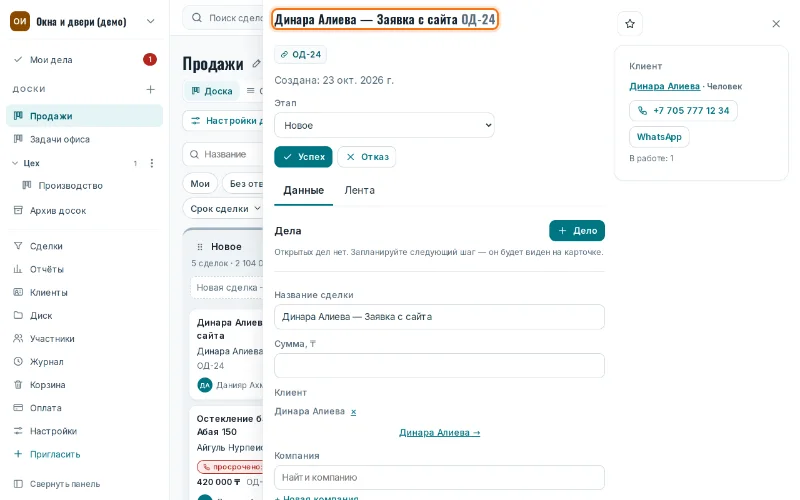Screen dimensions: 800x500
Task: Click the Корзина trash icon
Action: 18,385
